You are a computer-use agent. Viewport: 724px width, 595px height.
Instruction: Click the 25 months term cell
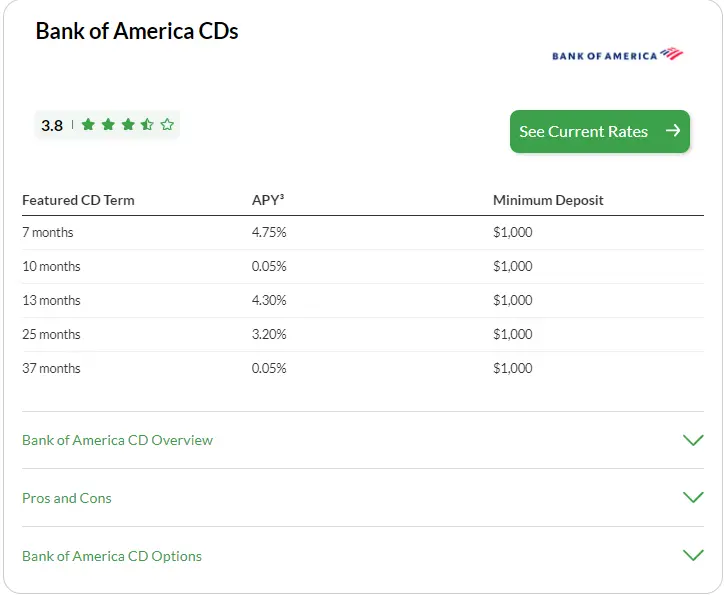(x=51, y=334)
